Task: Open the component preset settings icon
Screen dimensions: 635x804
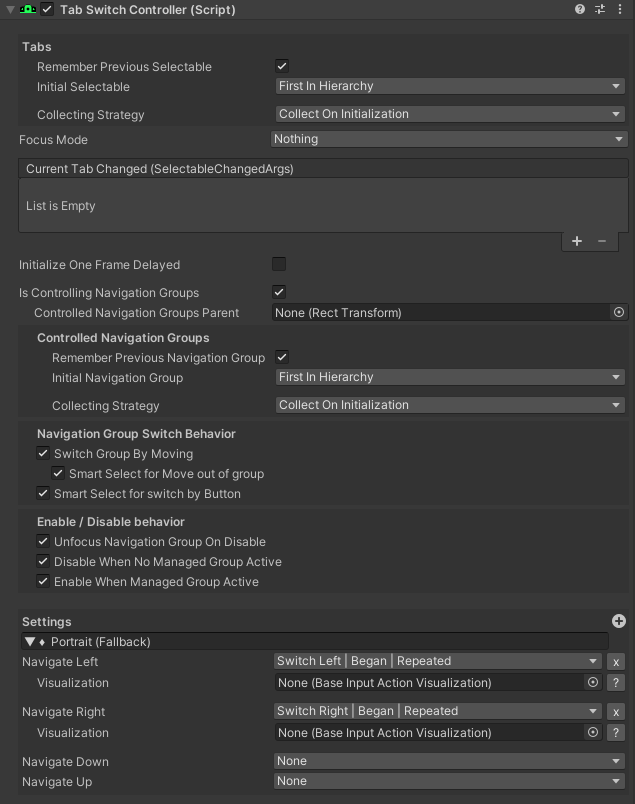Action: (x=600, y=9)
